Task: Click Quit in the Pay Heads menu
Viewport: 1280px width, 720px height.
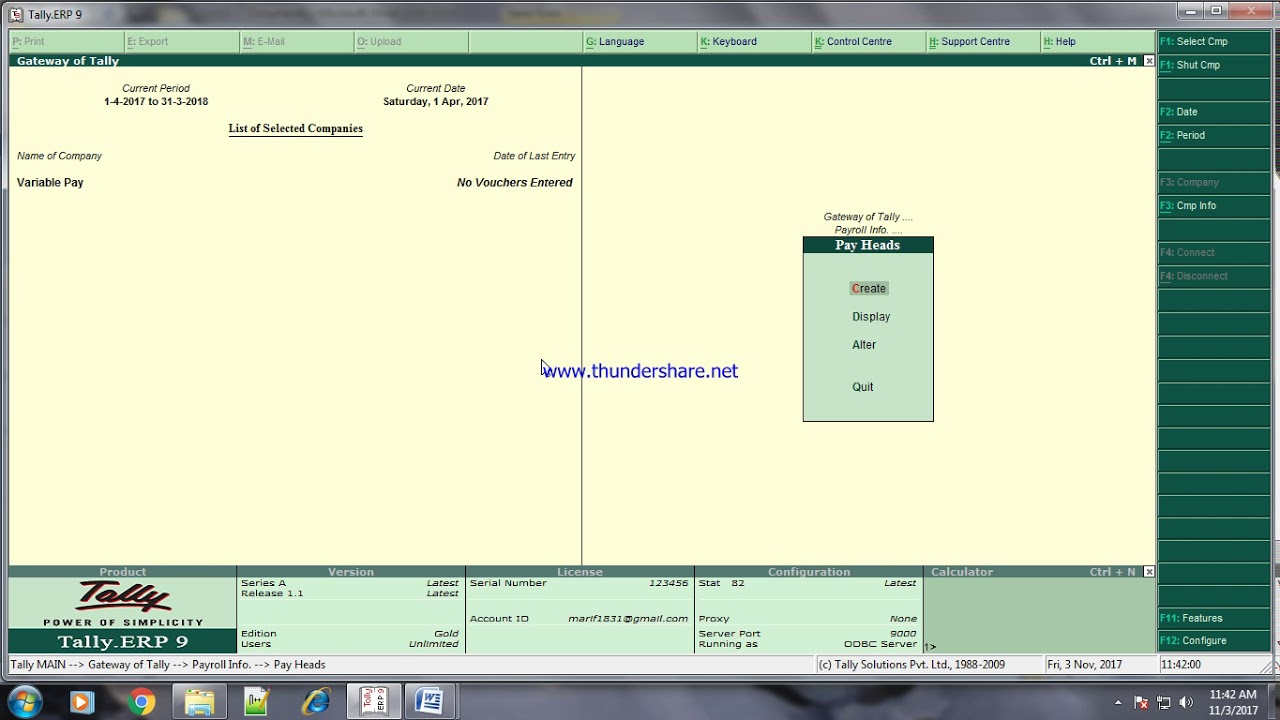Action: [x=863, y=386]
